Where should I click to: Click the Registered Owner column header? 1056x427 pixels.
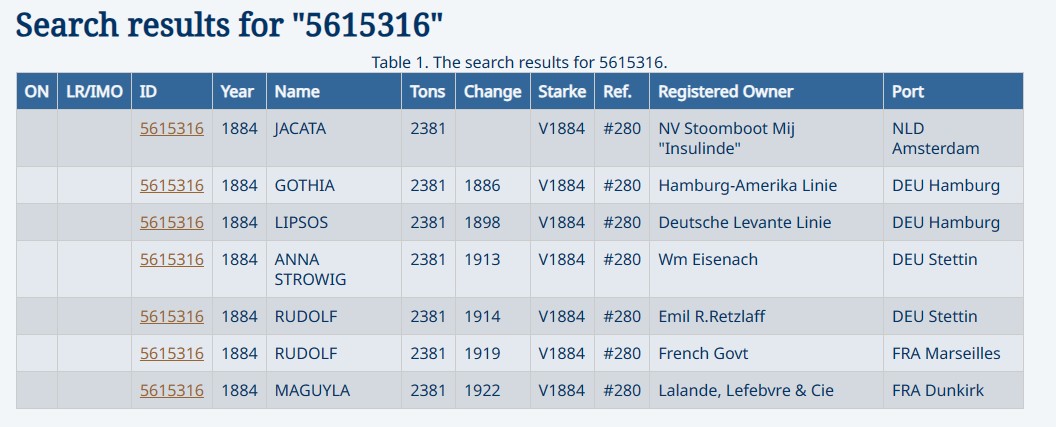725,91
